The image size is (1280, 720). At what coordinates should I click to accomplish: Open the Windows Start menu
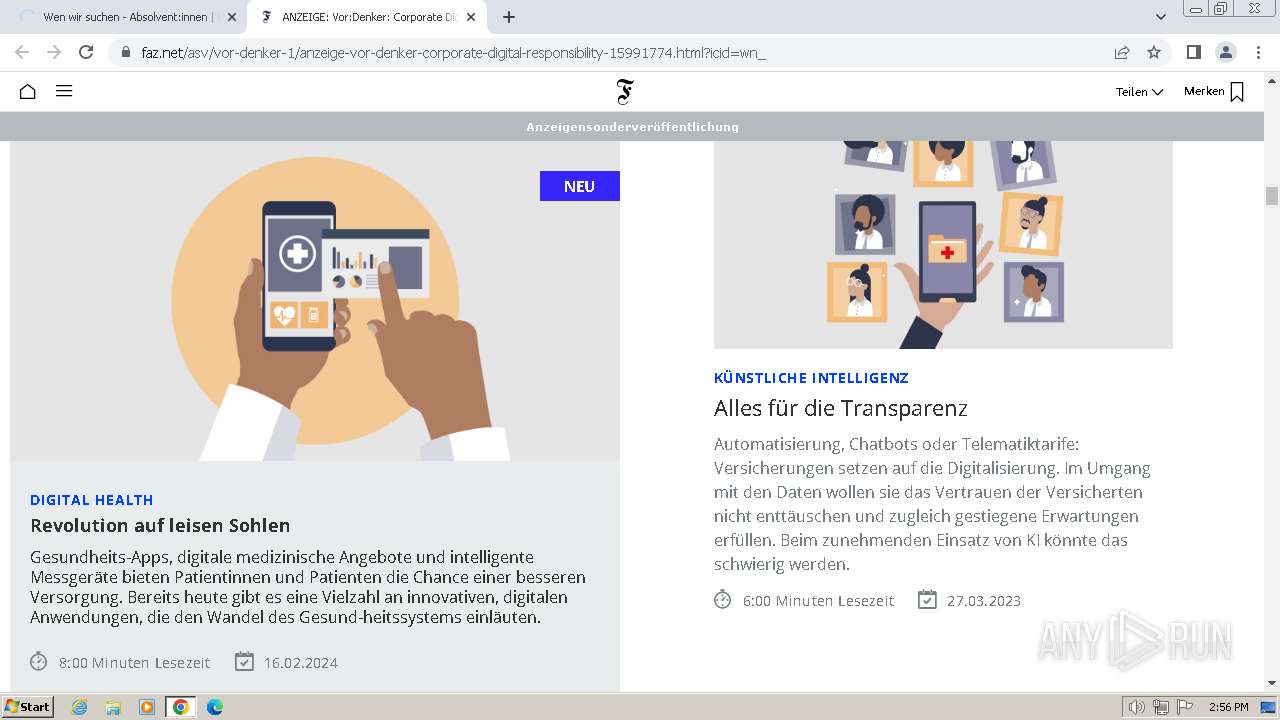click(x=28, y=707)
